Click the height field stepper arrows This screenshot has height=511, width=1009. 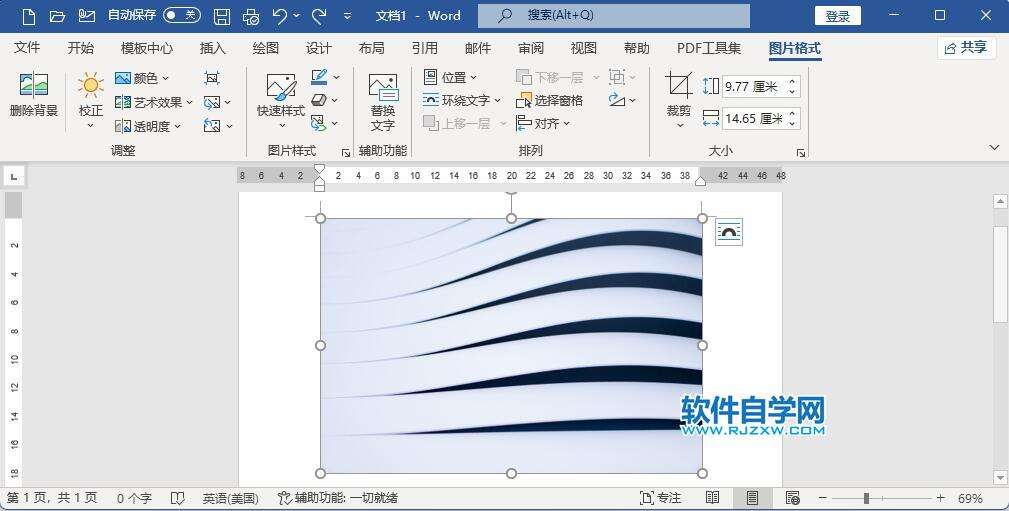[793, 86]
